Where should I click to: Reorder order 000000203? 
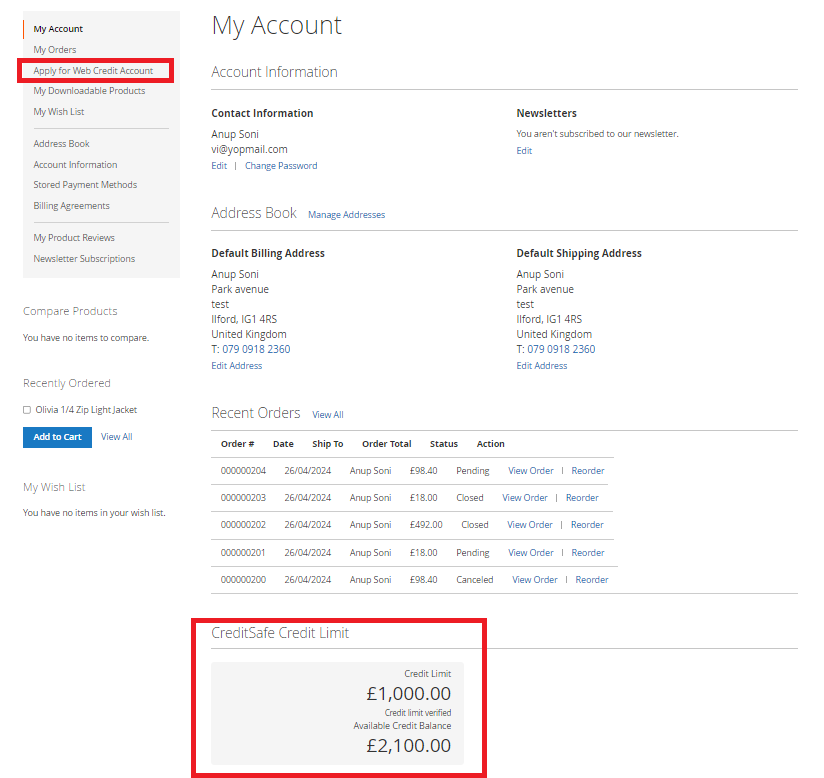pos(582,498)
